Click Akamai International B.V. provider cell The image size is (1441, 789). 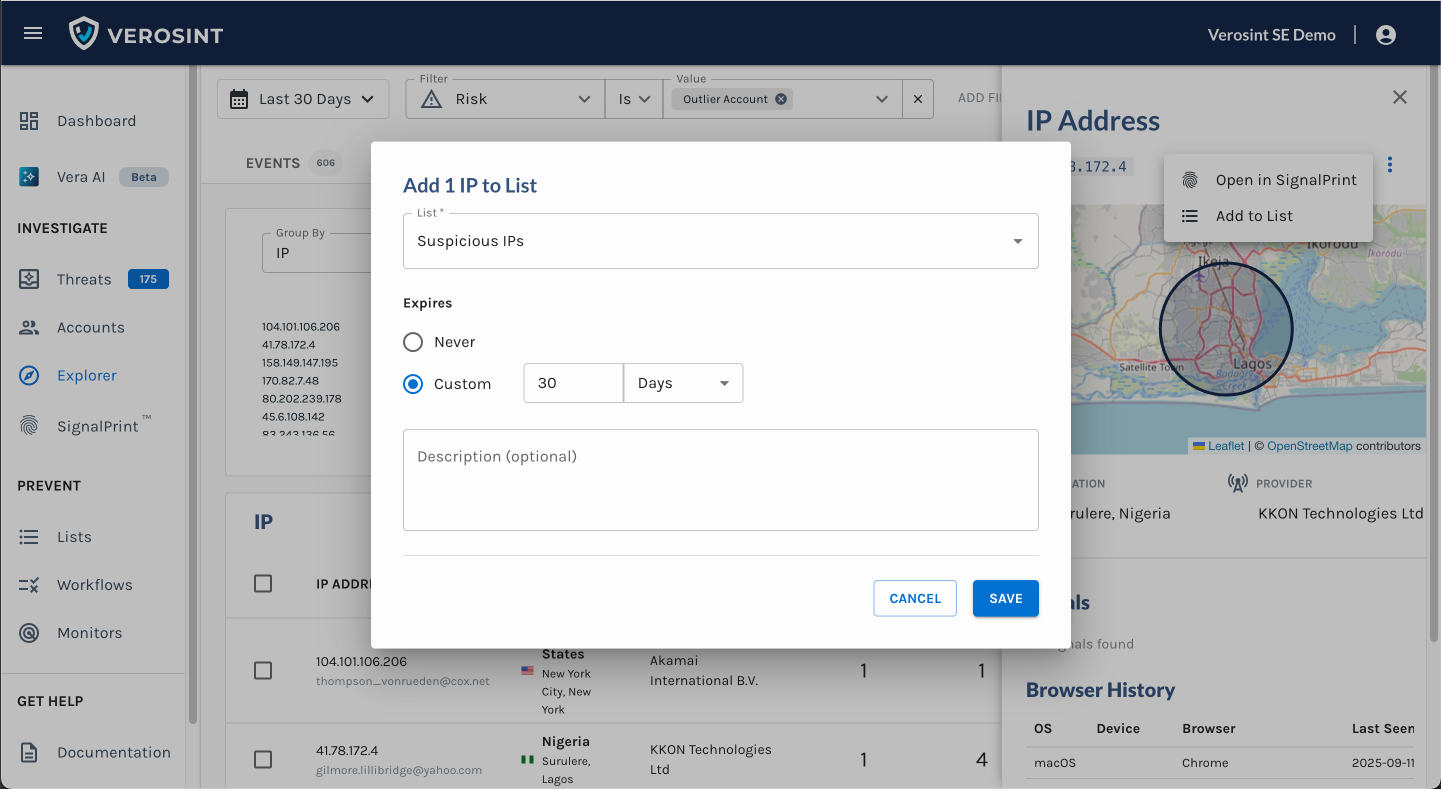pos(704,670)
